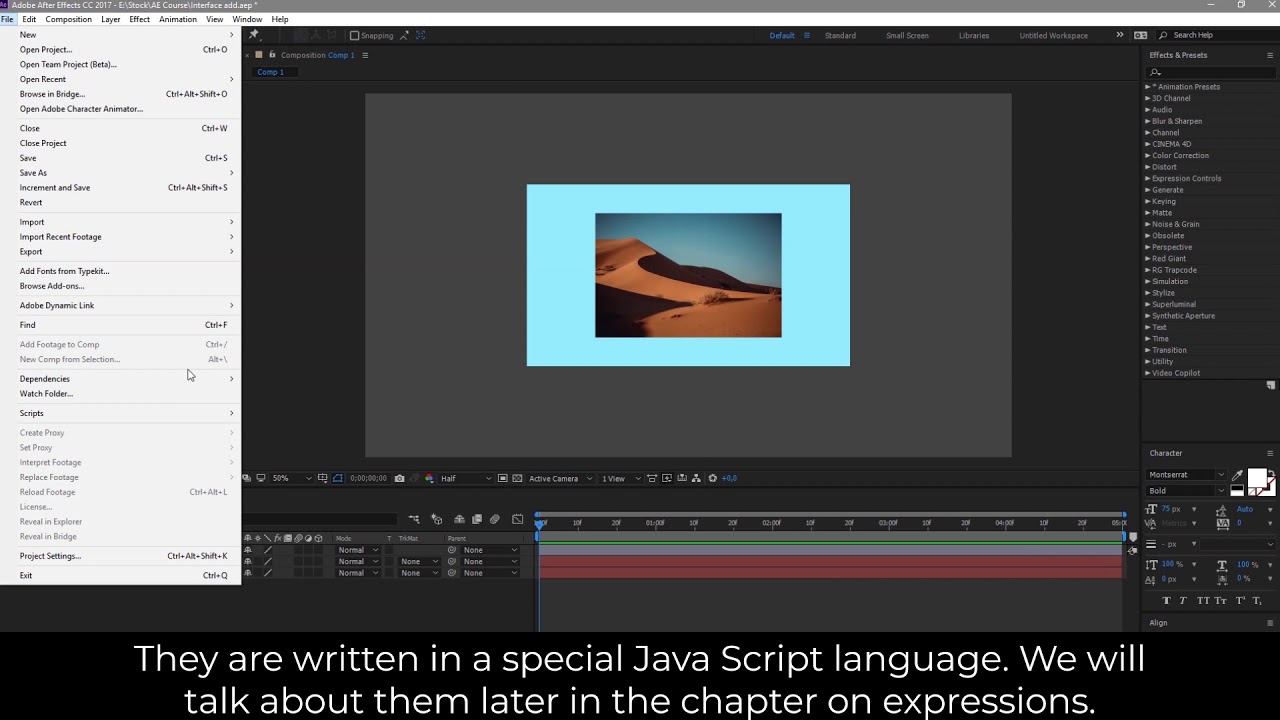Click the Show Channel color icon
This screenshot has width=1280, height=720.
(429, 478)
